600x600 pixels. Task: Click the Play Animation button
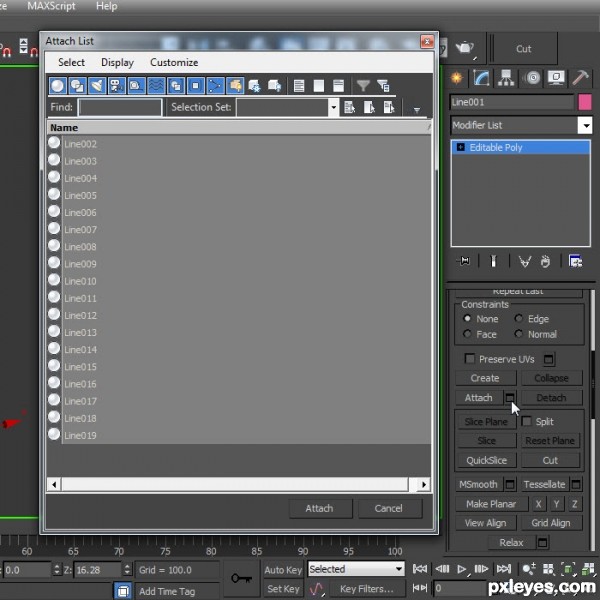click(x=462, y=569)
